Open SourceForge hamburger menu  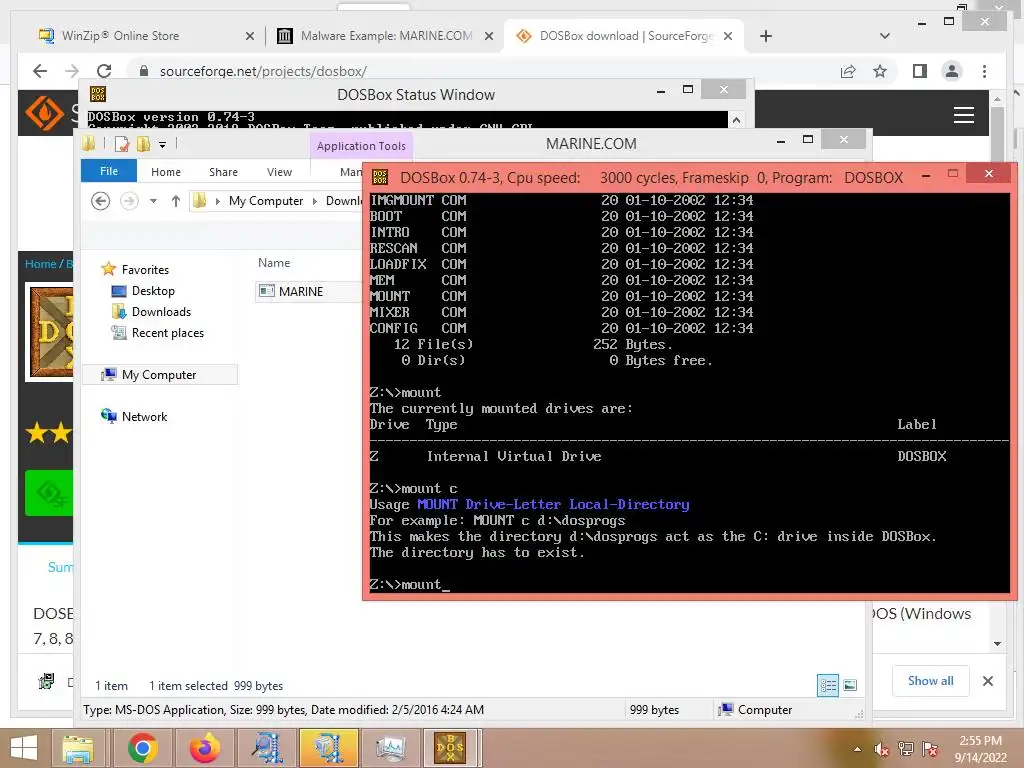pos(963,115)
